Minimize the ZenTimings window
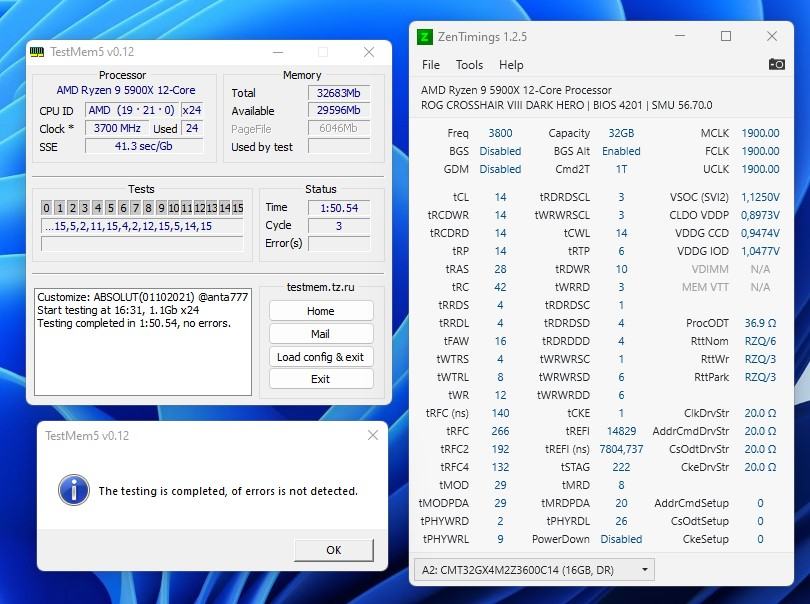 click(680, 36)
